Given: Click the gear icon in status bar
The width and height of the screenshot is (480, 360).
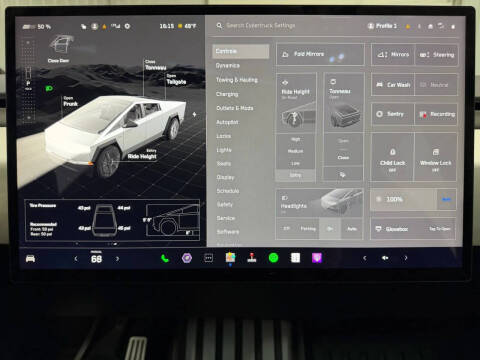Looking at the screenshot, I should click(x=127, y=26).
